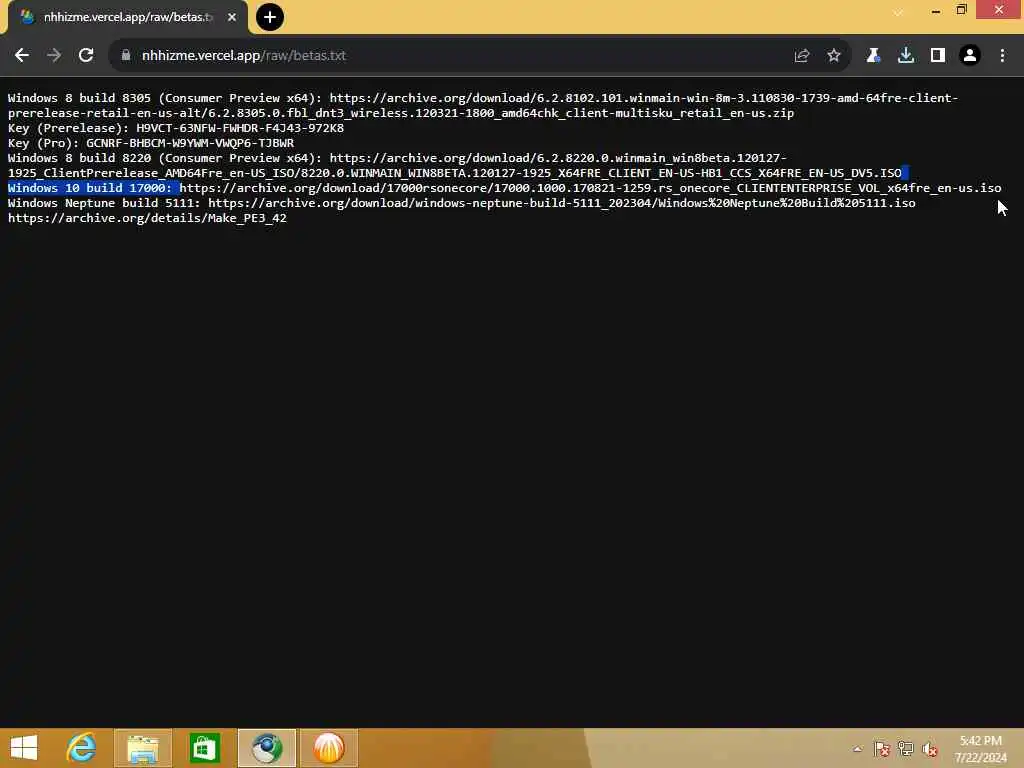This screenshot has height=768, width=1024.
Task: Restore down the browser window
Action: tap(961, 10)
